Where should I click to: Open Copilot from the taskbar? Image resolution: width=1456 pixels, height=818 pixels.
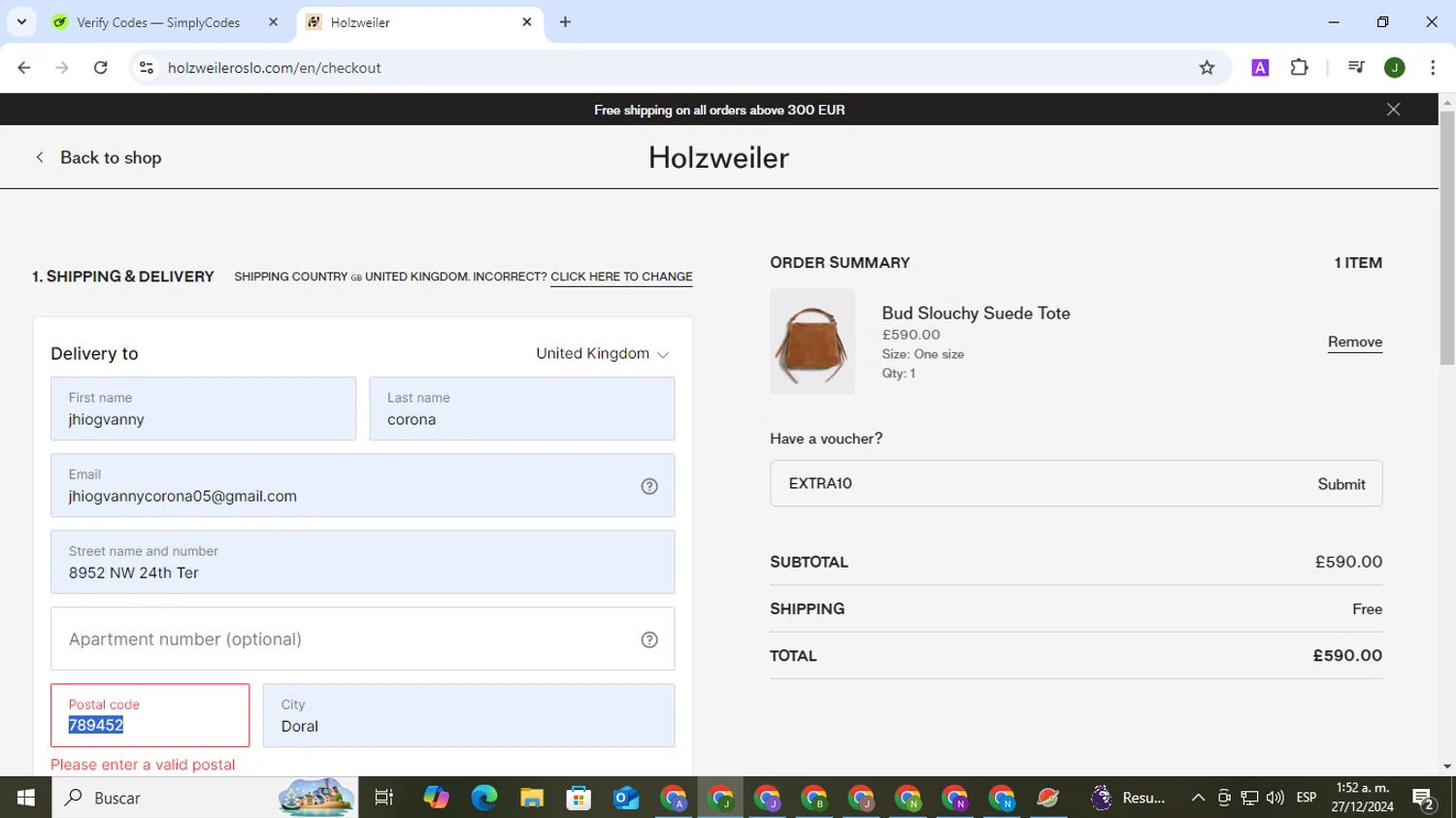point(436,798)
